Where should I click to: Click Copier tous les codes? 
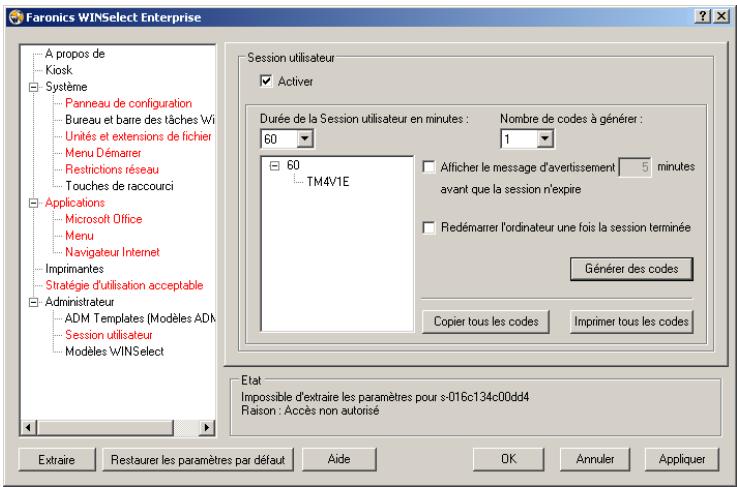(486, 322)
